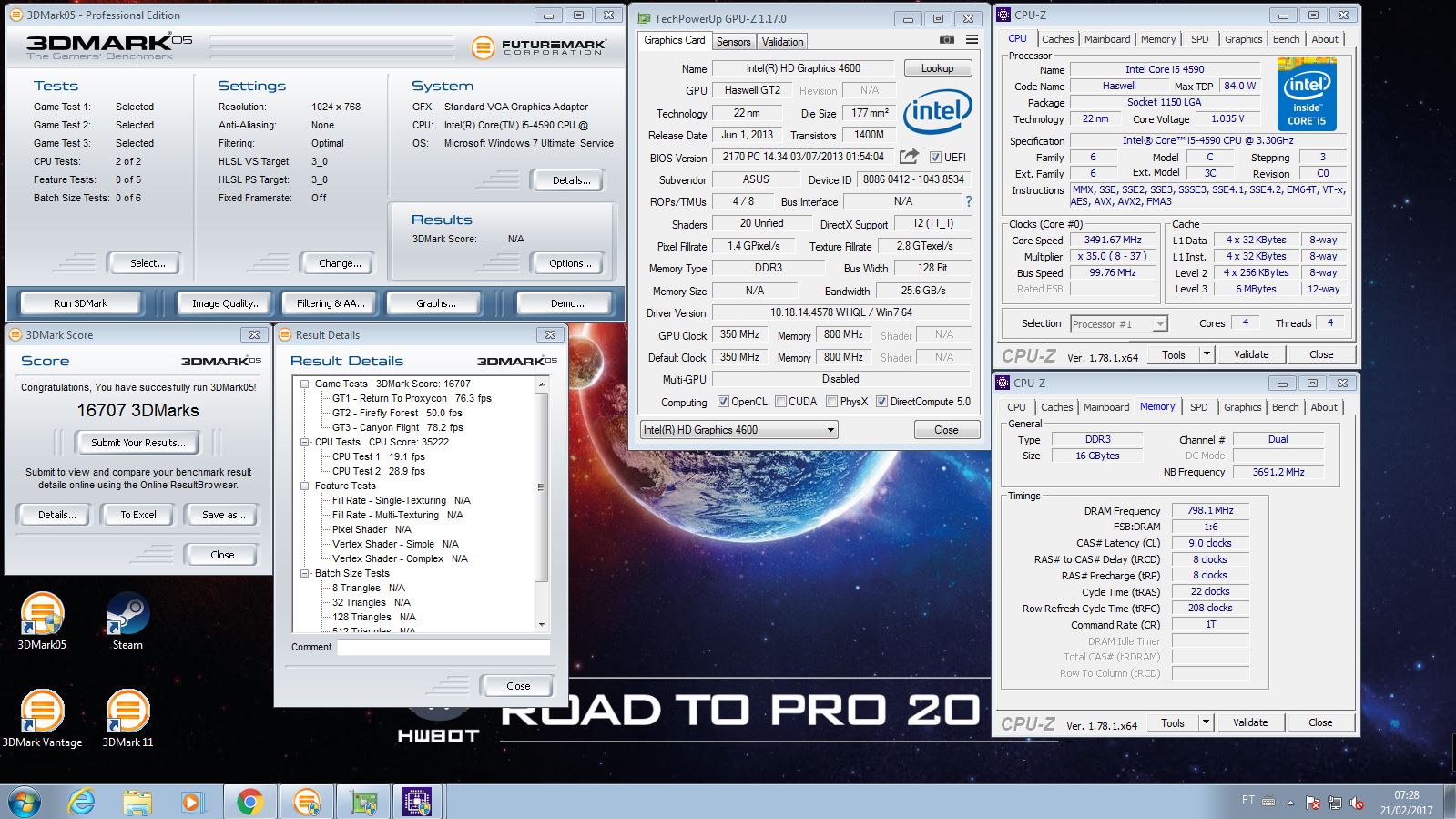Collapse the Batch Size Tests tree node
This screenshot has width=1456, height=819.
coord(305,573)
